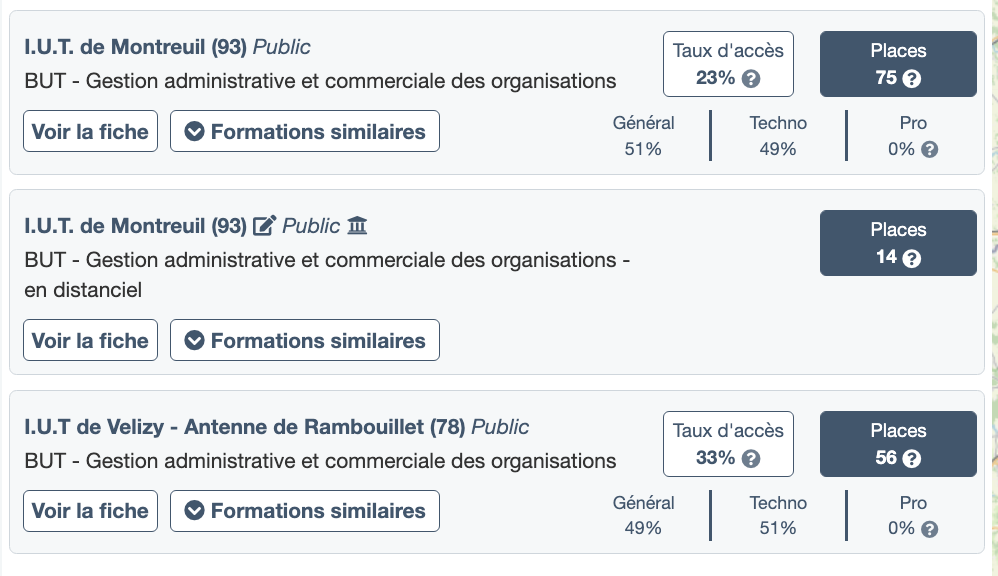Viewport: 998px width, 576px height.
Task: Click the I.U.T de Velizy title
Action: click(244, 427)
